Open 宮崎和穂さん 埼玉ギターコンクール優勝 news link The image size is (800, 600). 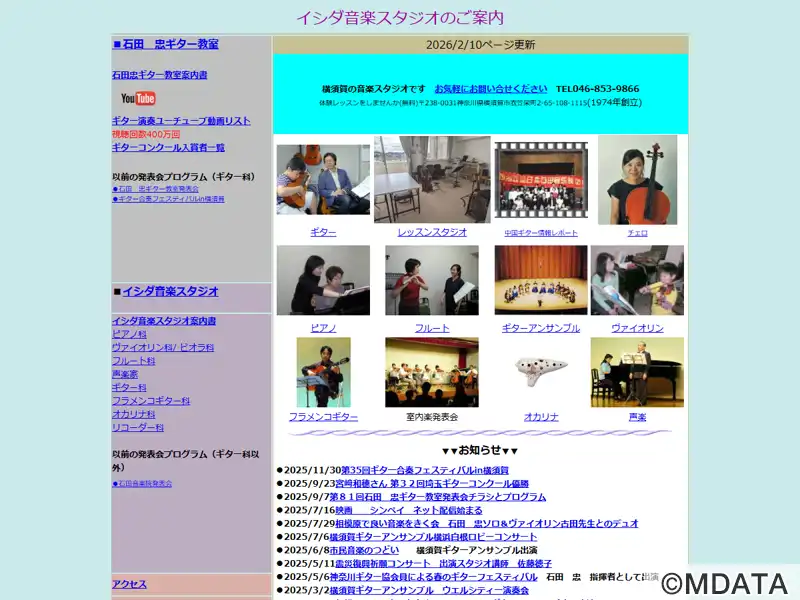pyautogui.click(x=432, y=483)
